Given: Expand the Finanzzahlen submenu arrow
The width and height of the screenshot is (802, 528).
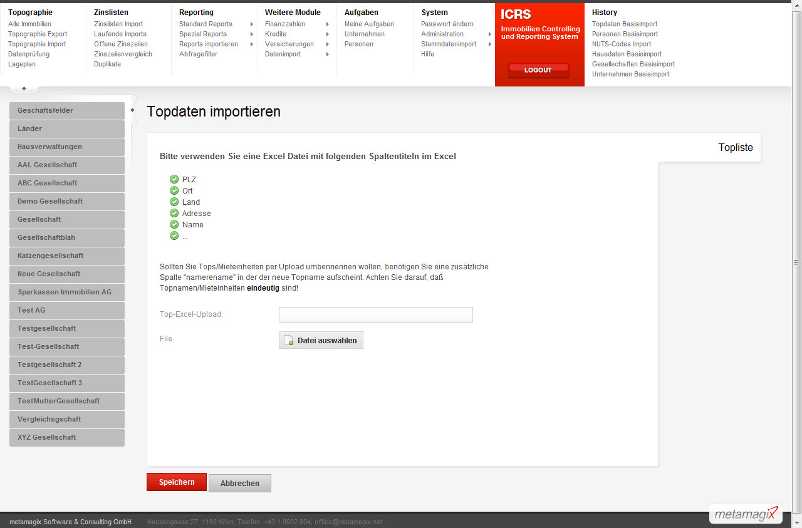Looking at the screenshot, I should [327, 24].
